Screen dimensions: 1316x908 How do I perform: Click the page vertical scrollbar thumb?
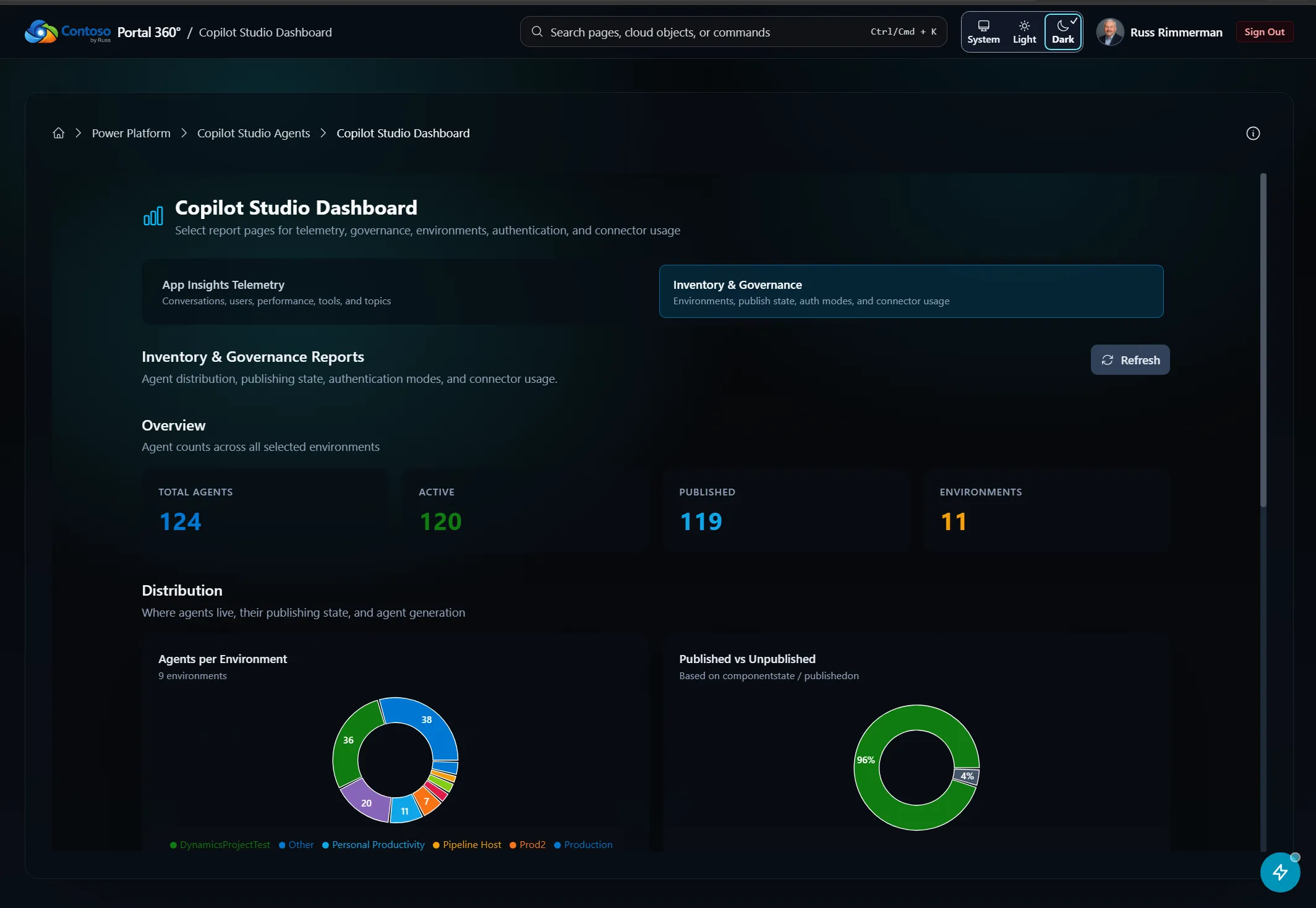click(x=1263, y=340)
